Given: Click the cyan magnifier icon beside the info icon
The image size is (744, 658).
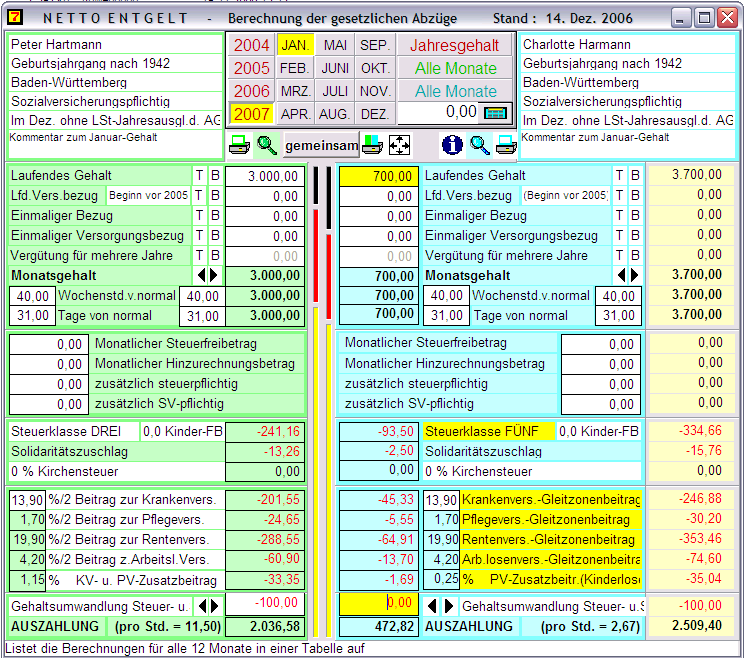Looking at the screenshot, I should click(480, 145).
